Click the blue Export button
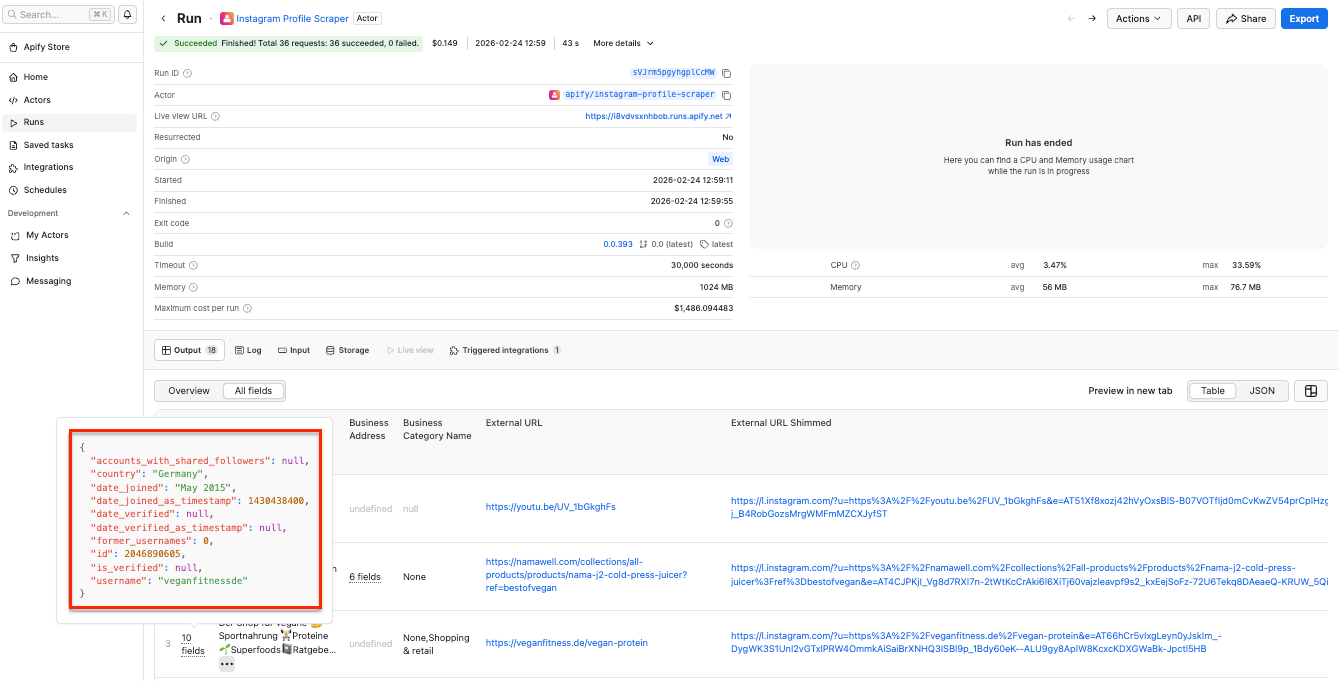Viewport: 1339px width, 681px height. 1304,19
